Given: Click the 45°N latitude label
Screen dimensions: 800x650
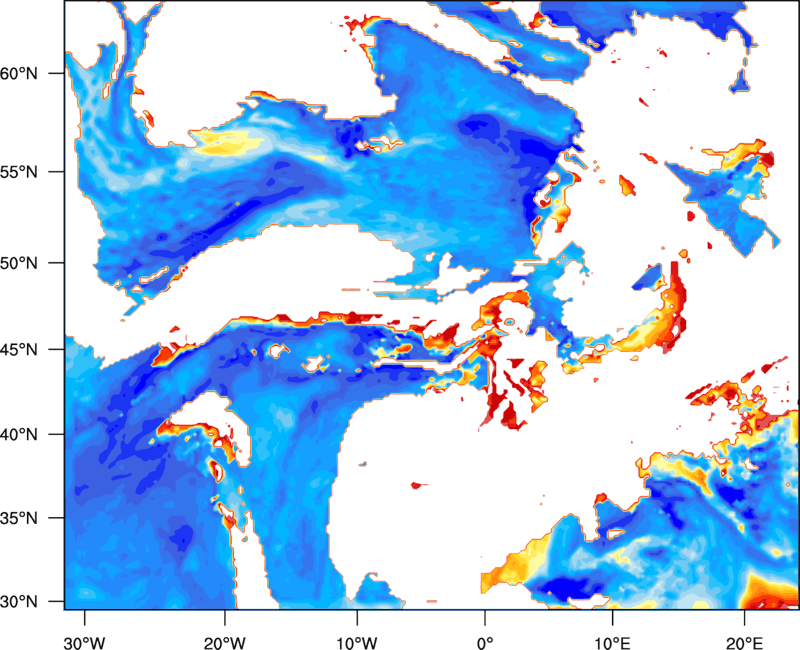Looking at the screenshot, I should 19,349.
